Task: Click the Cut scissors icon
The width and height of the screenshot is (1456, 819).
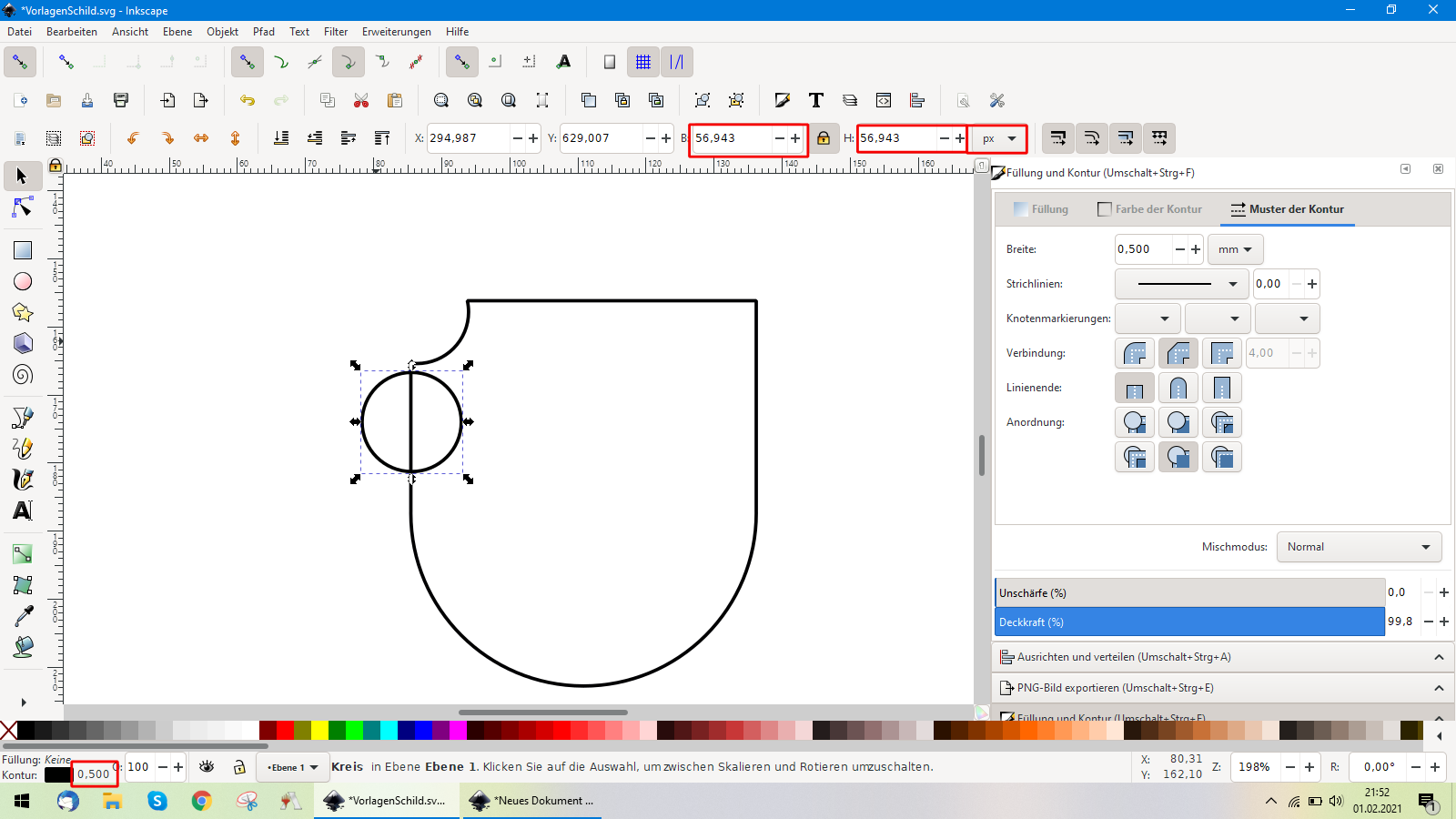Action: 361,100
